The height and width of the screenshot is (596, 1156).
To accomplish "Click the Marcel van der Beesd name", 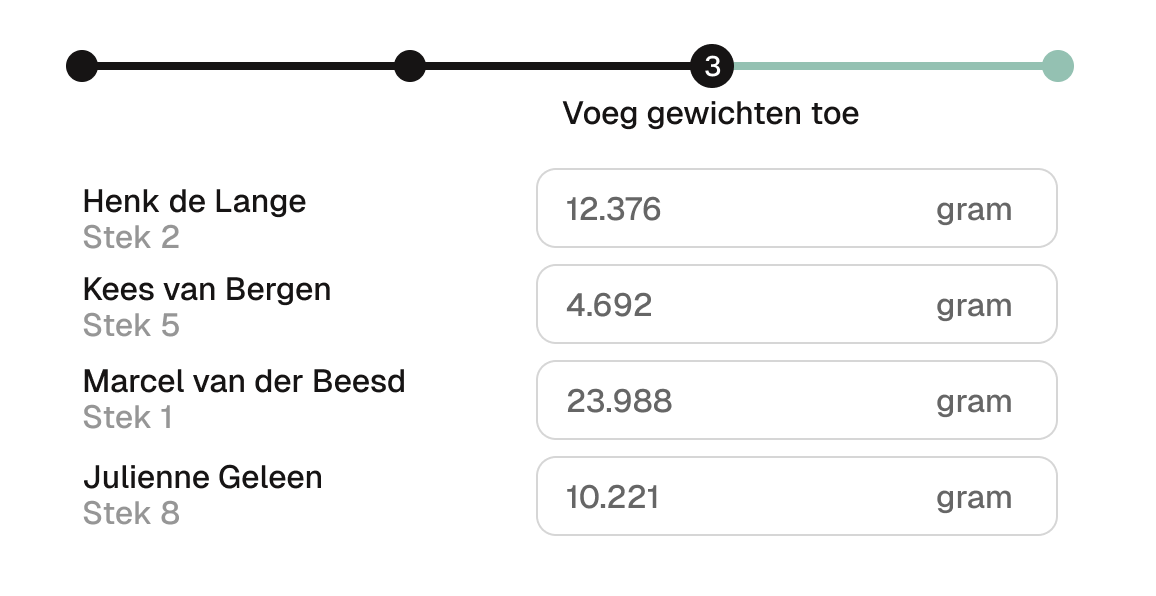I will click(x=244, y=382).
